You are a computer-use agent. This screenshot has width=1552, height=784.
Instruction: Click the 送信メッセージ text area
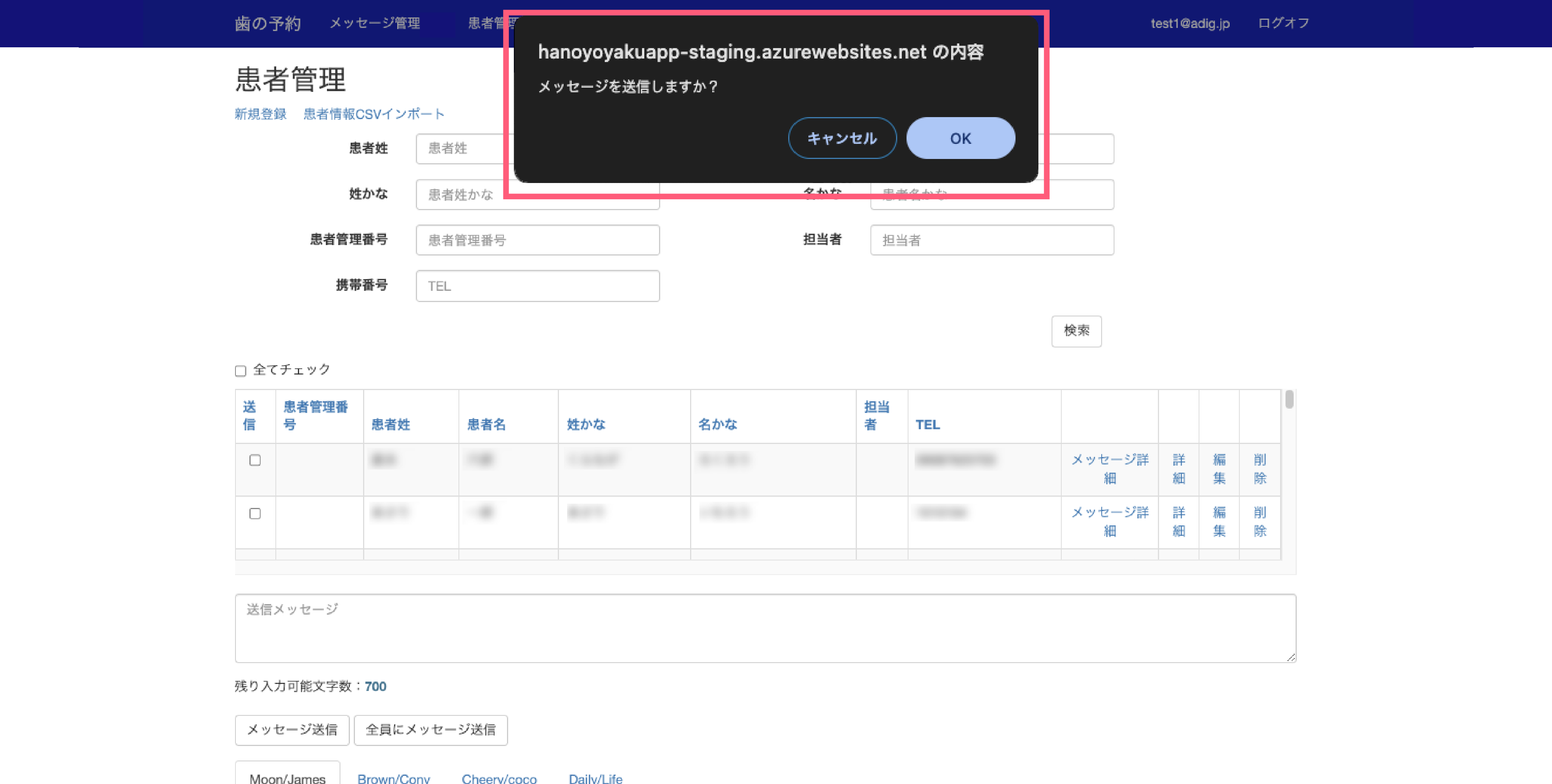(765, 628)
